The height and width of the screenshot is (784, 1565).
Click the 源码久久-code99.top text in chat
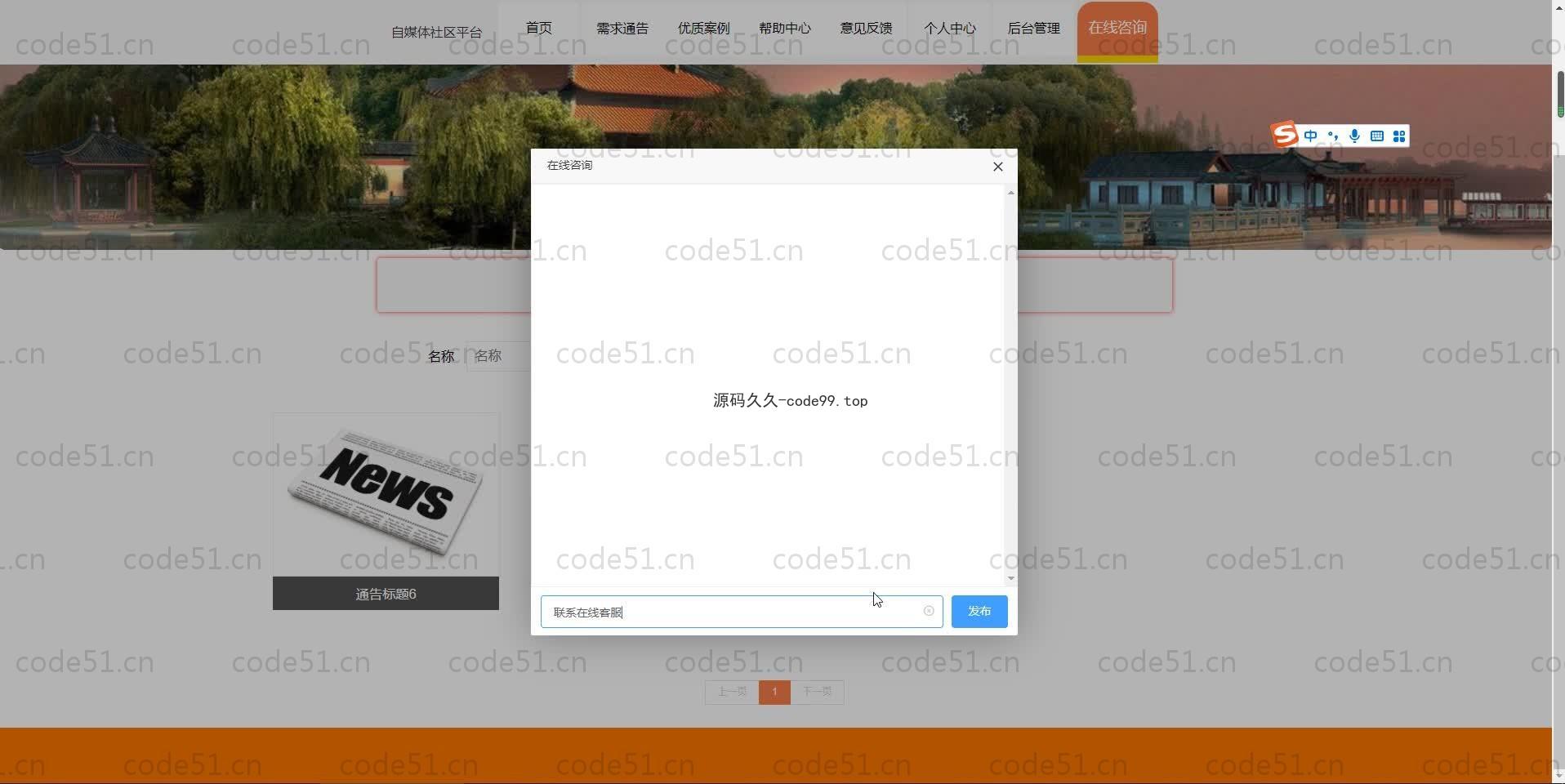point(790,401)
